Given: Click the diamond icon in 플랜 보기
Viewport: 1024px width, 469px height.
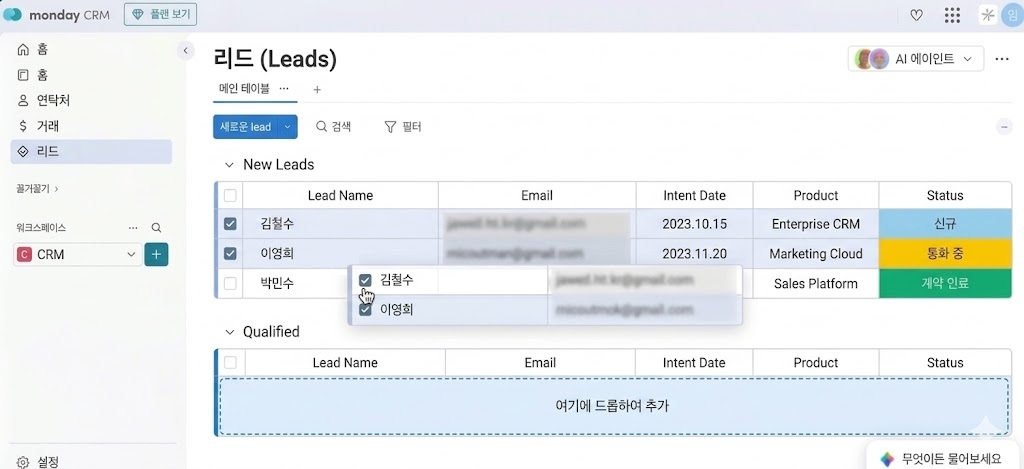Looking at the screenshot, I should click(138, 14).
